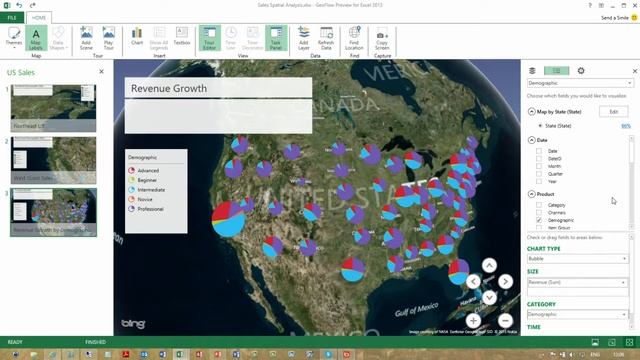Click the field list vertical scrollbar
The height and width of the screenshot is (360, 640).
pos(631,182)
